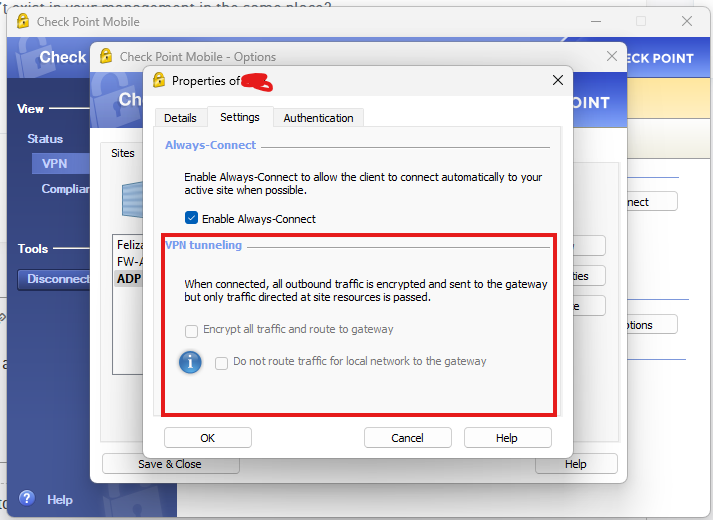This screenshot has width=713, height=520.
Task: Select the Sites tab in Options window
Action: [123, 153]
